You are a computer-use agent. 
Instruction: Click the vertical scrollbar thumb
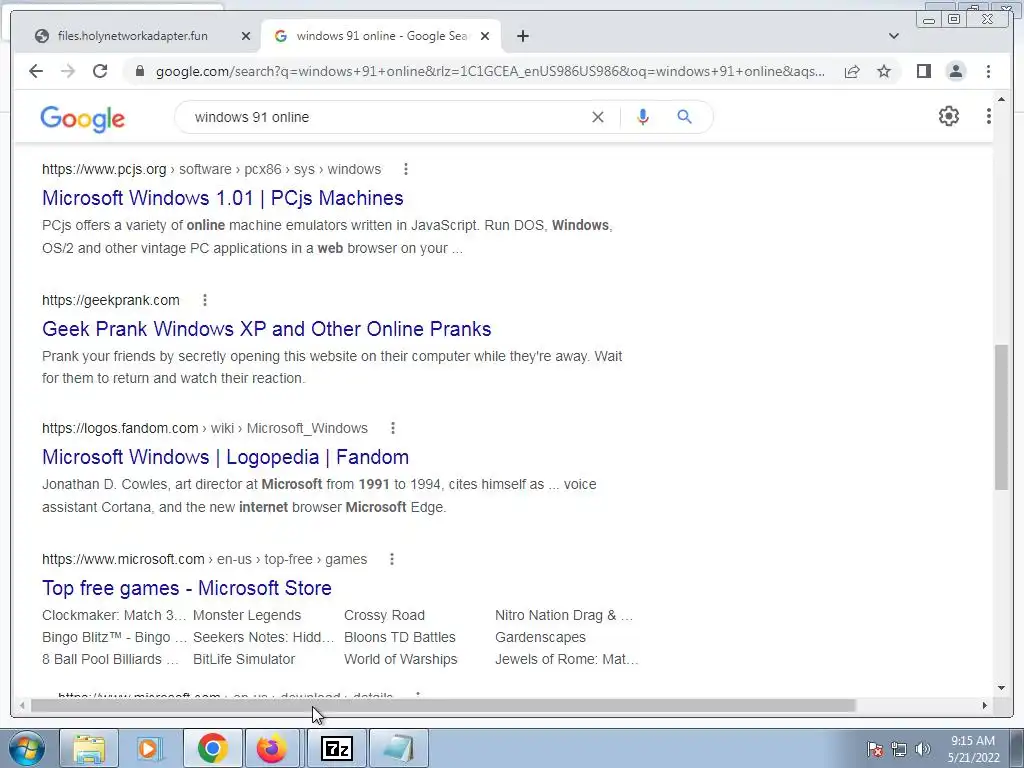pos(1001,417)
